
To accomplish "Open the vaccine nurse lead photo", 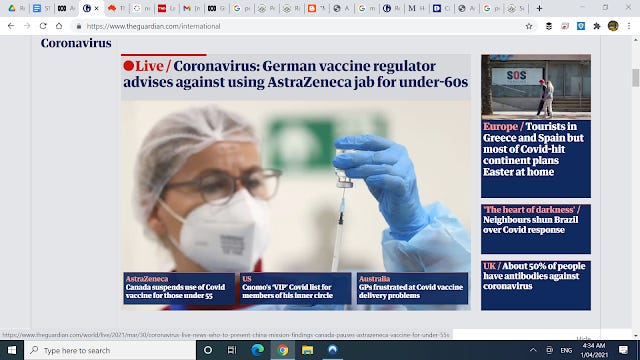I will tap(296, 186).
